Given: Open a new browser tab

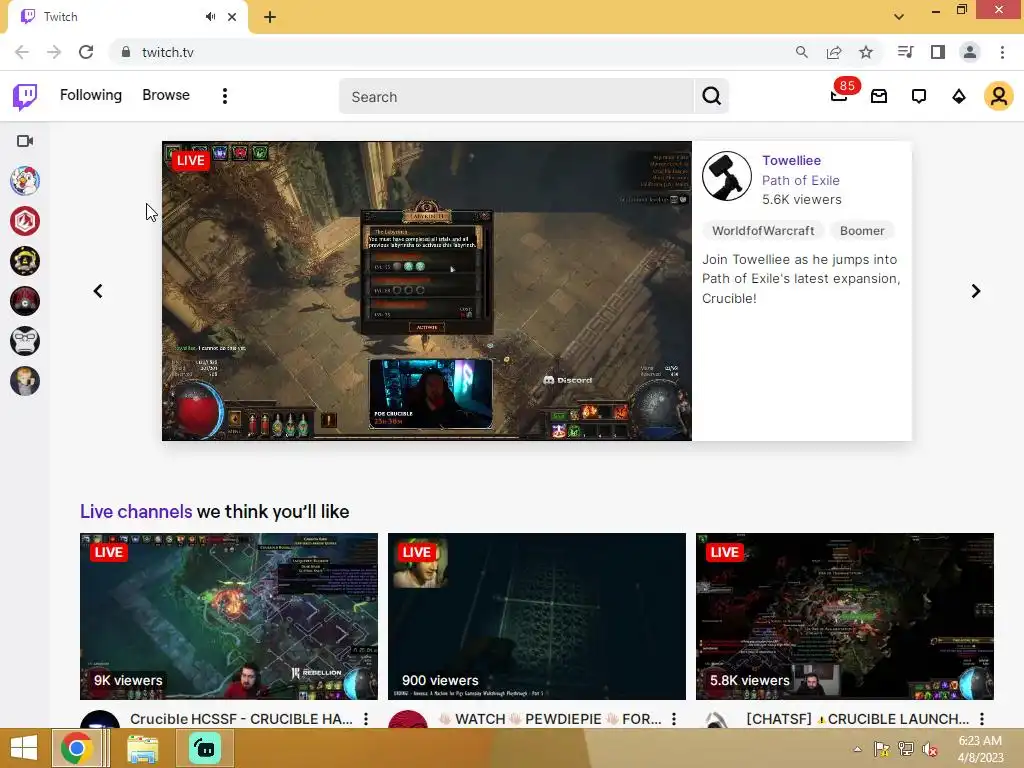Looking at the screenshot, I should 270,17.
